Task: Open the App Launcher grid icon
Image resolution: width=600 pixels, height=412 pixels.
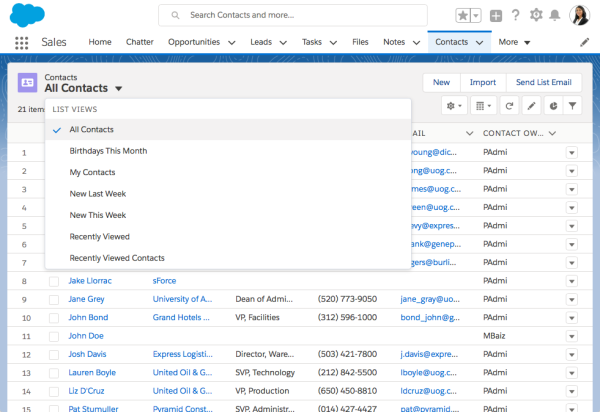Action: (21, 43)
